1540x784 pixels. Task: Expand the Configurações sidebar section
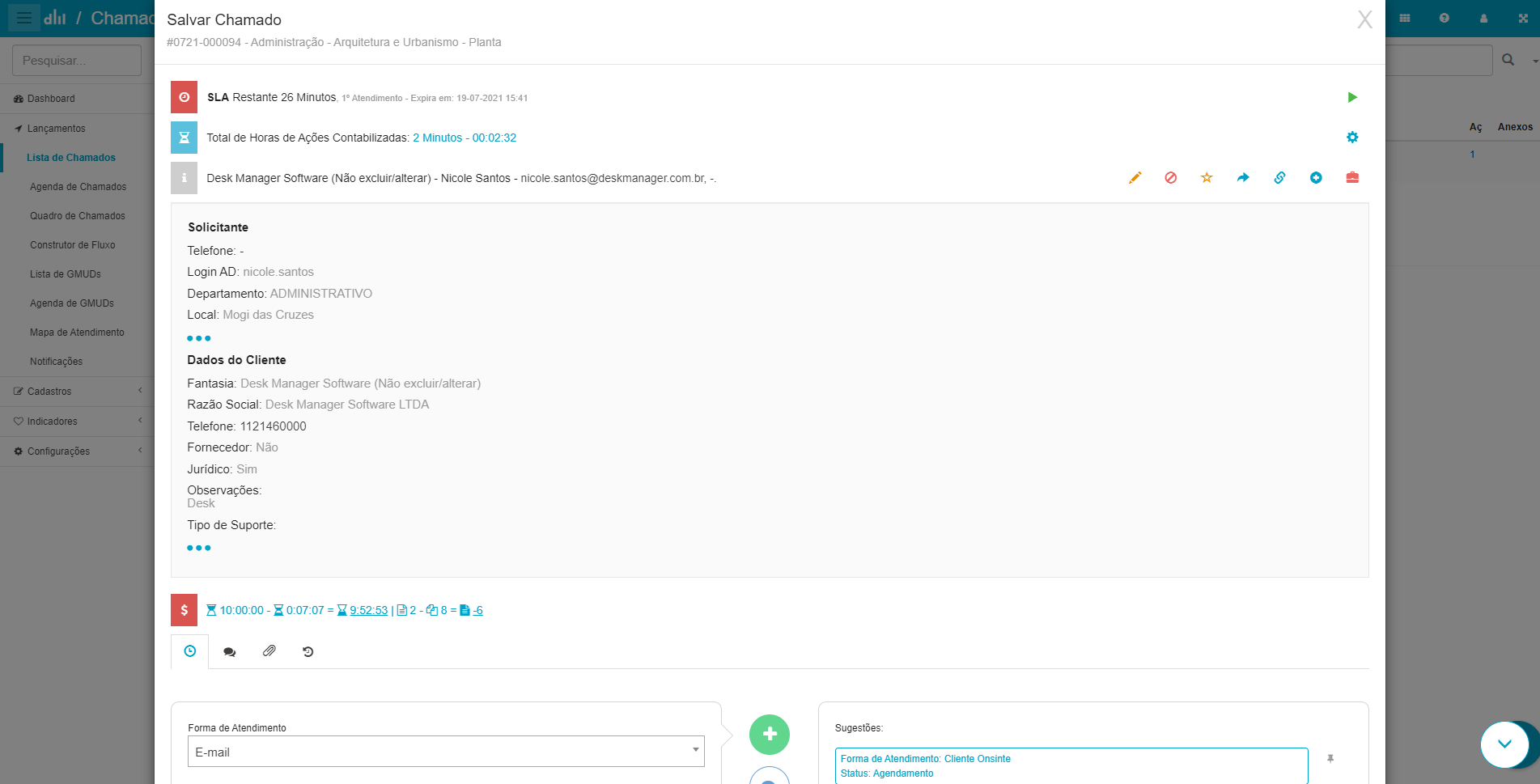coord(77,451)
